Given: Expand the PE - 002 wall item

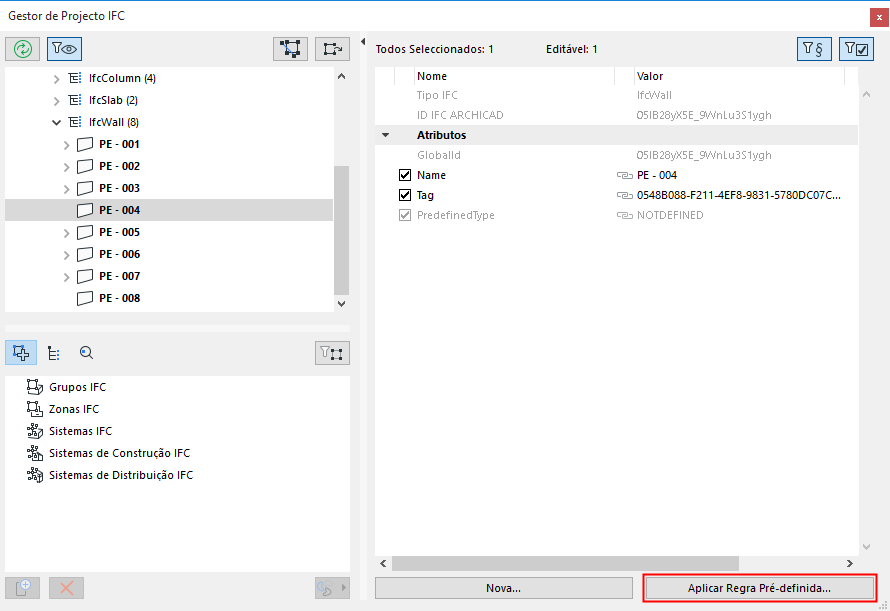Looking at the screenshot, I should pos(66,167).
